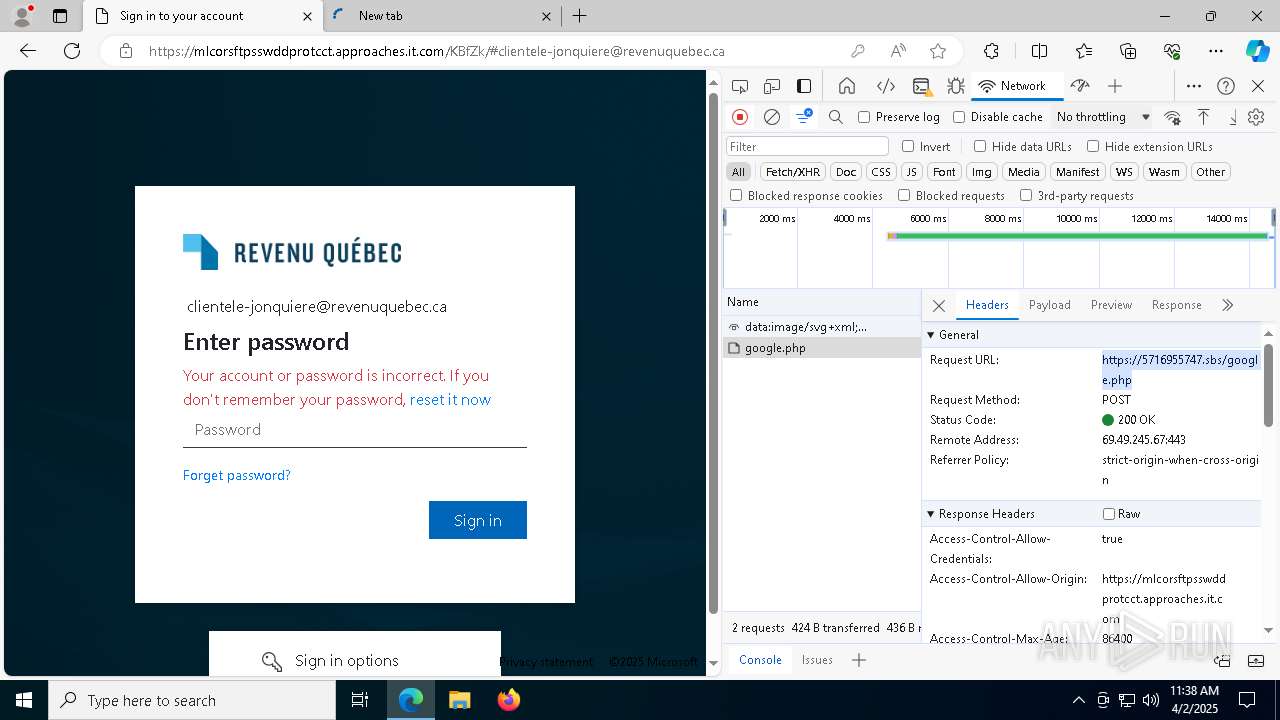
Task: Stop recording the network log
Action: (740, 117)
